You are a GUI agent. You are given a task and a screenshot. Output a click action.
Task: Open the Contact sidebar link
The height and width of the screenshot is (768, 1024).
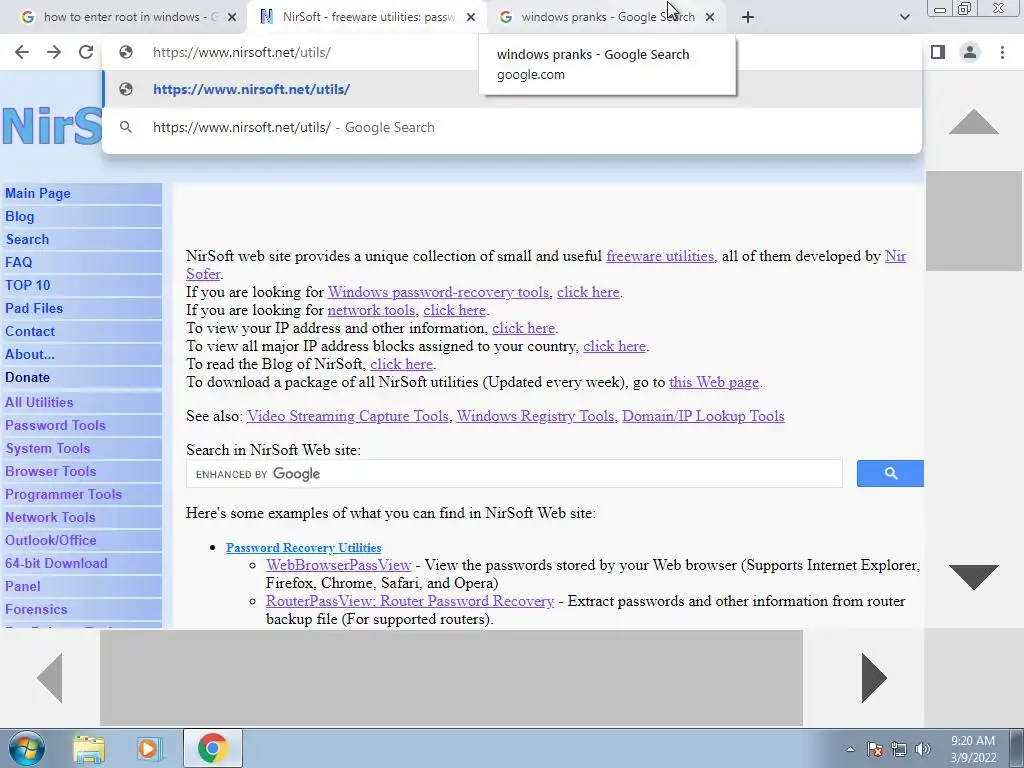point(30,331)
